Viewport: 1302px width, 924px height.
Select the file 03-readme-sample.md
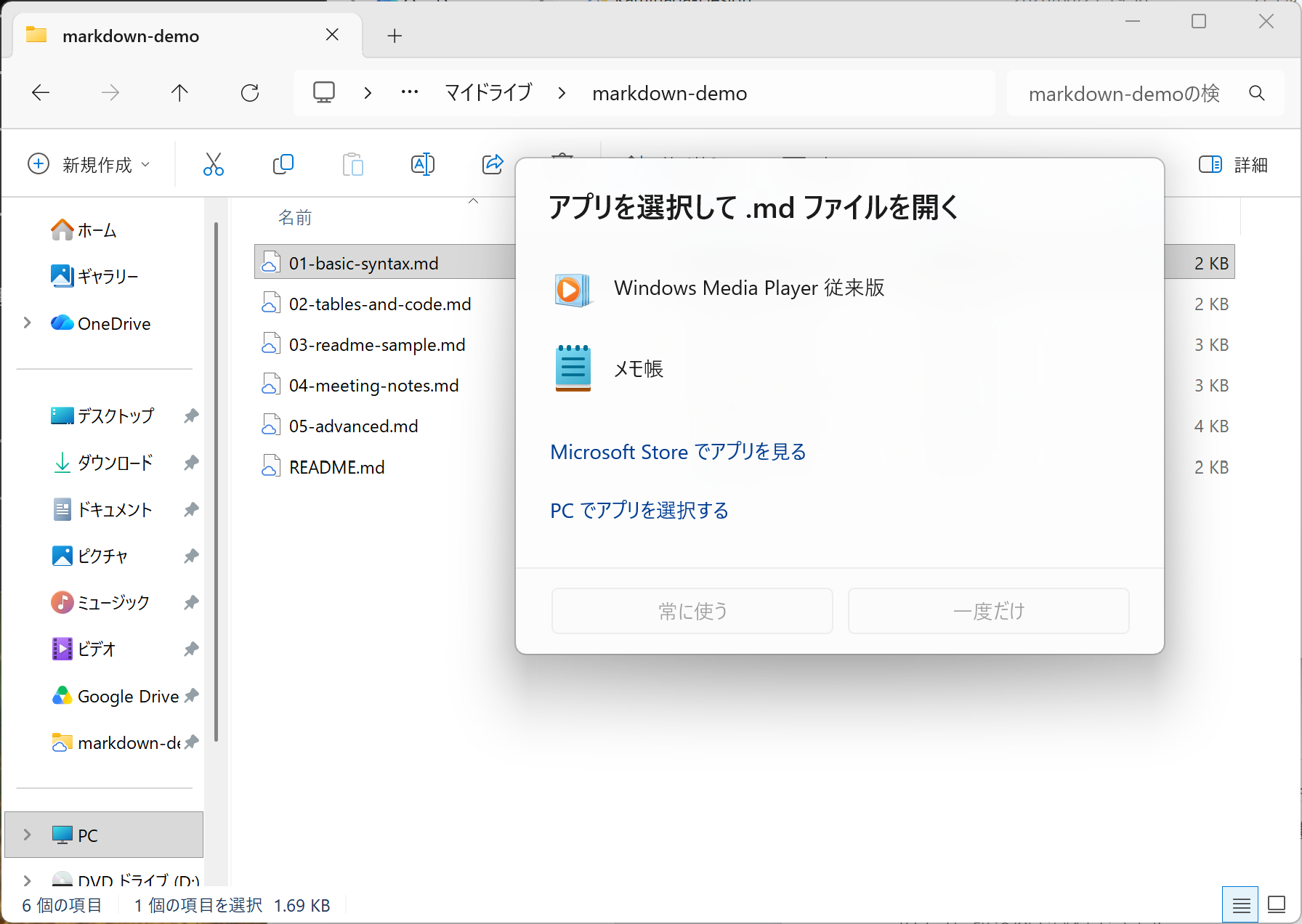pos(377,345)
